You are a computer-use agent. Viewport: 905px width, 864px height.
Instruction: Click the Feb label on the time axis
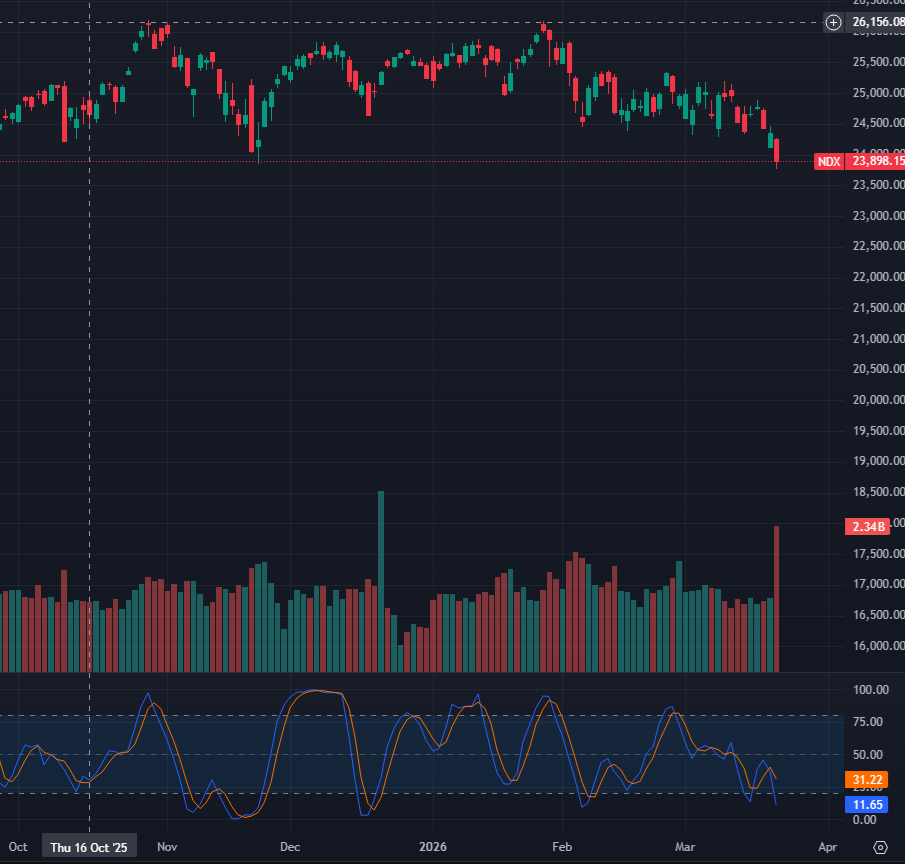(562, 847)
